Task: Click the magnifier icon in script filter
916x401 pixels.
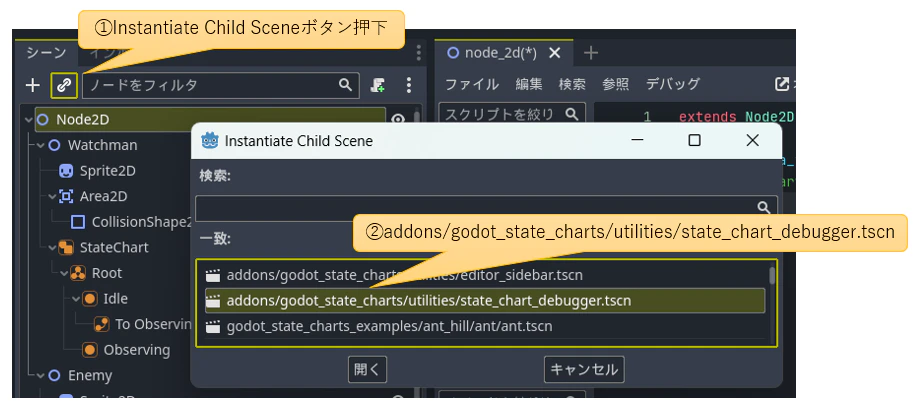Action: [x=572, y=113]
